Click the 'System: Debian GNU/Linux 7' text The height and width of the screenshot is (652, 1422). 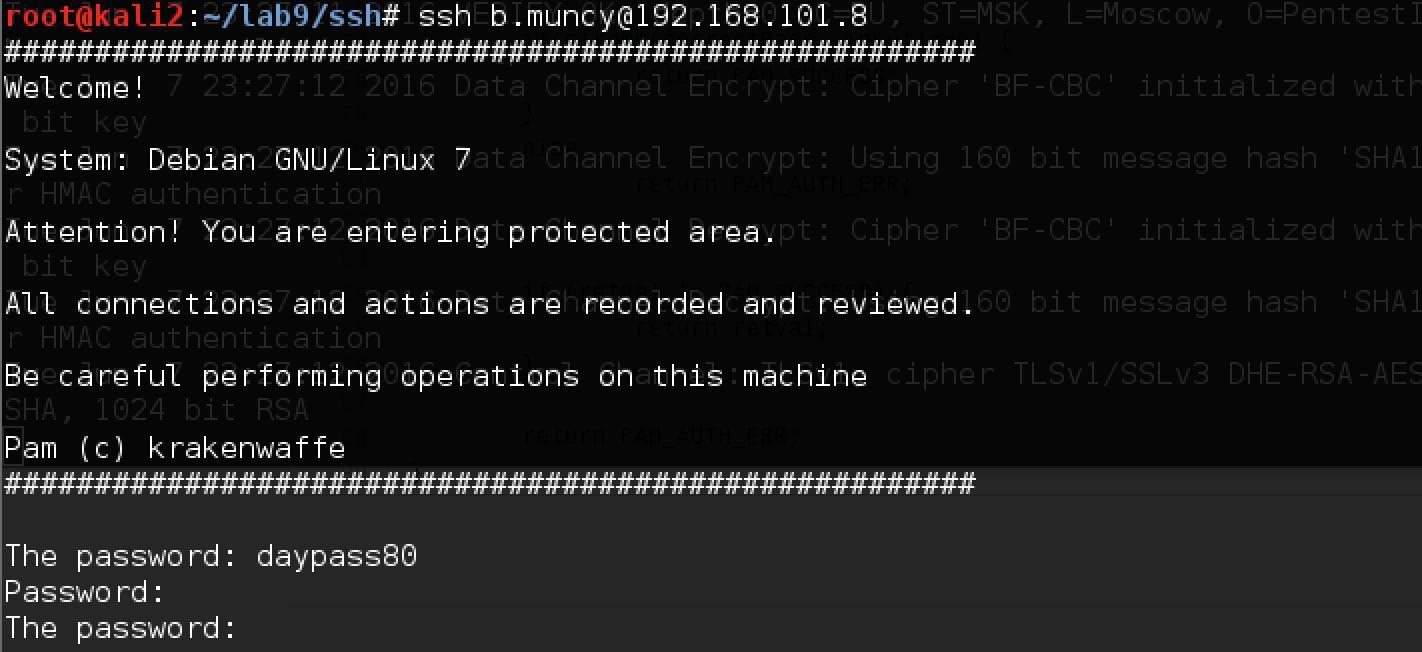pos(238,160)
